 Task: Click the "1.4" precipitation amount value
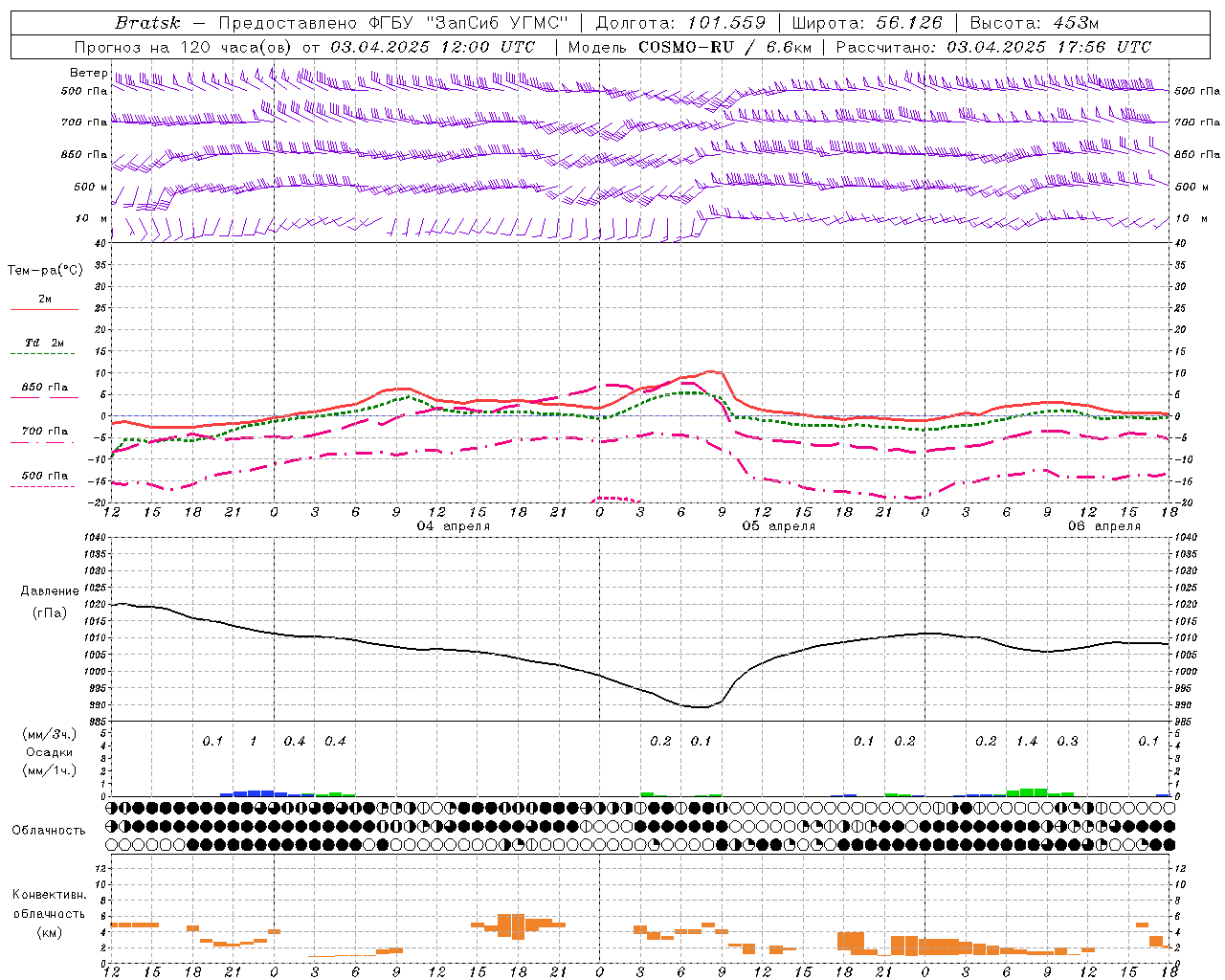click(1027, 741)
